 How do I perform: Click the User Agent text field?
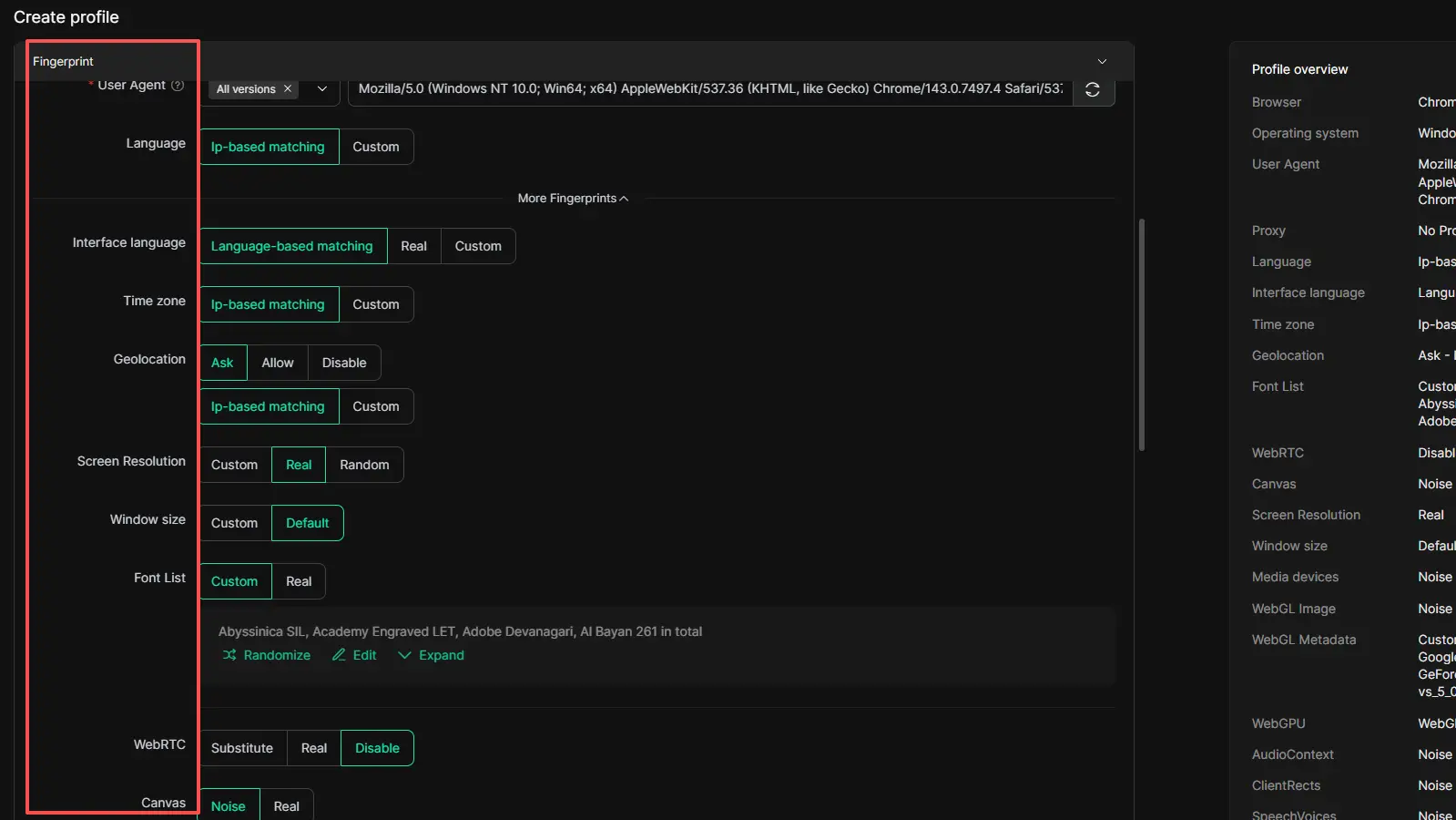[x=710, y=89]
